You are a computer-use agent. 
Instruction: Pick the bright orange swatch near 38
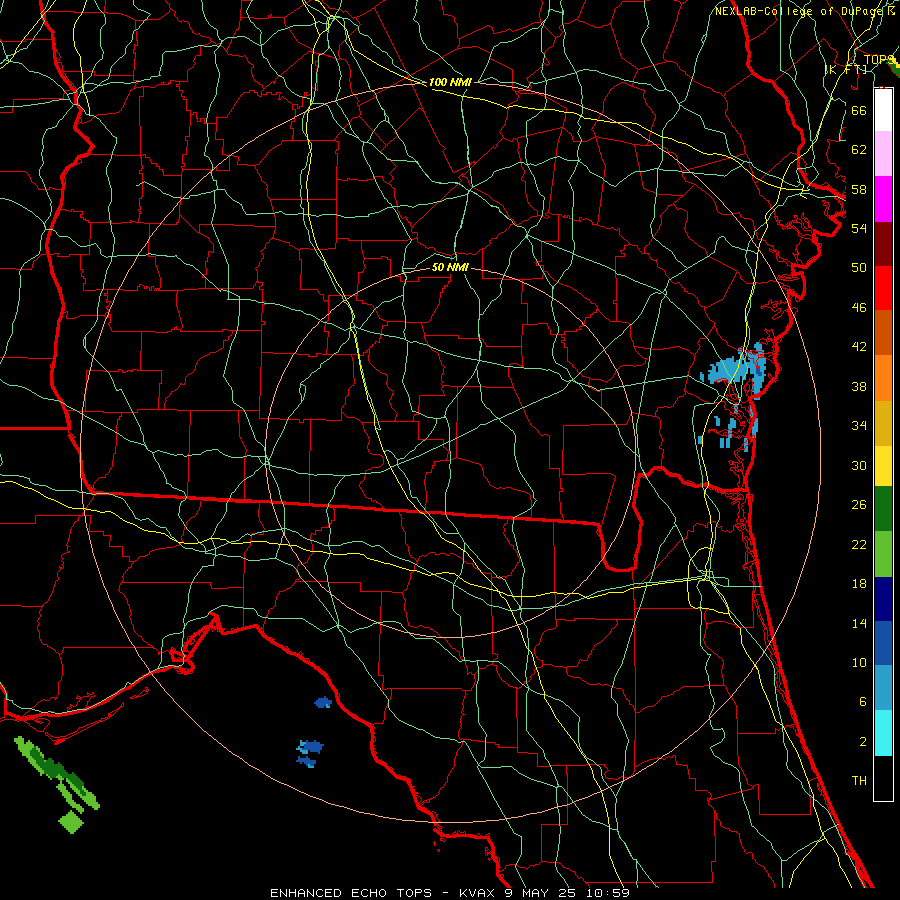click(883, 377)
